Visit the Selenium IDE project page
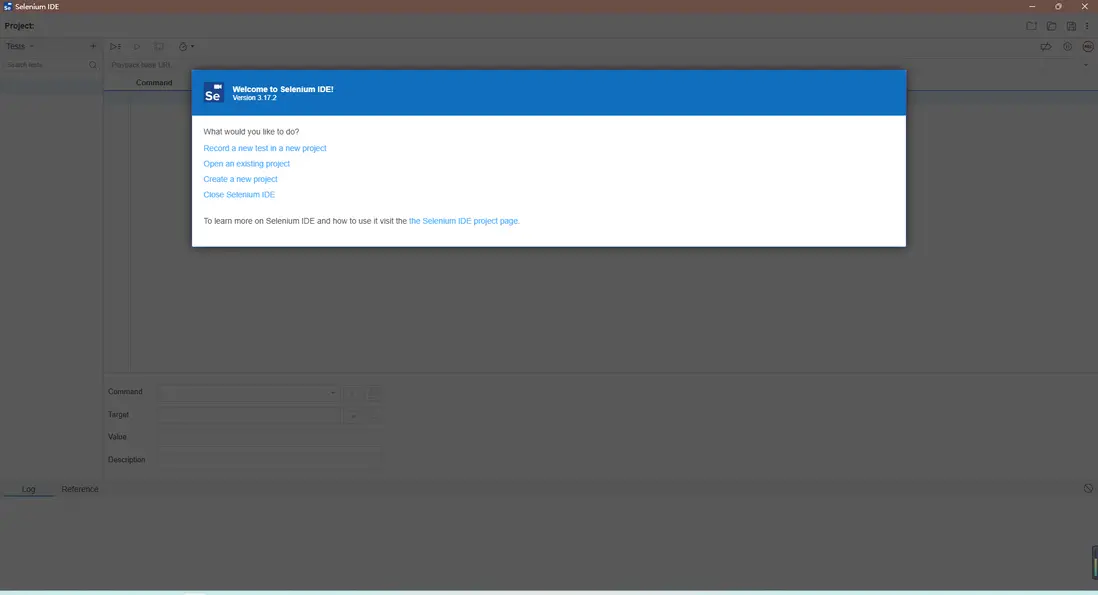 [464, 220]
